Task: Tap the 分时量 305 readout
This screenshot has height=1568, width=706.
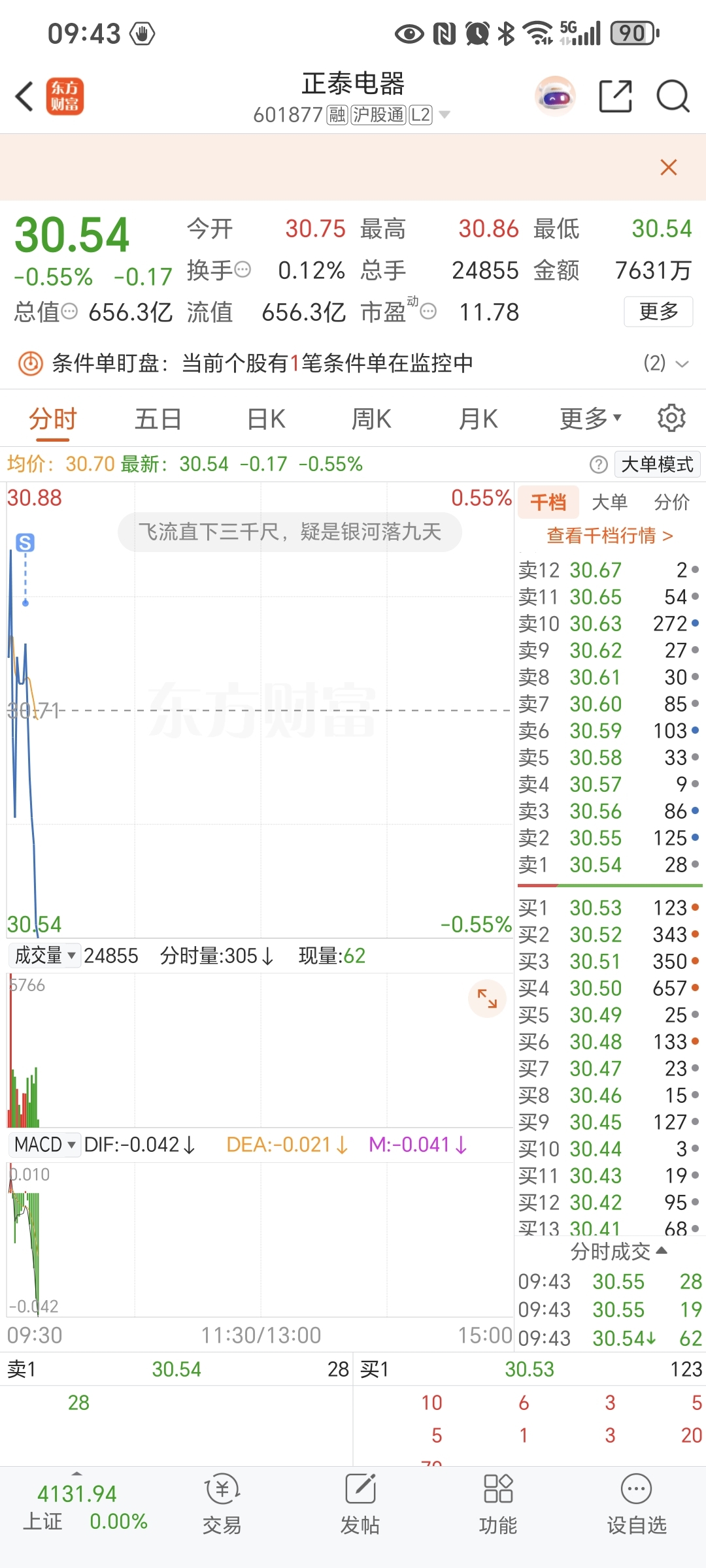Action: [216, 956]
